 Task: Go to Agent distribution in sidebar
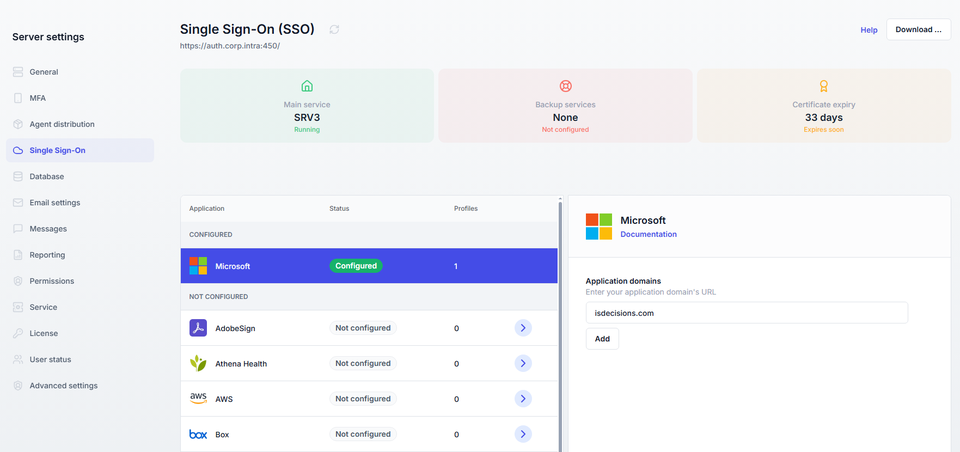click(x=62, y=124)
